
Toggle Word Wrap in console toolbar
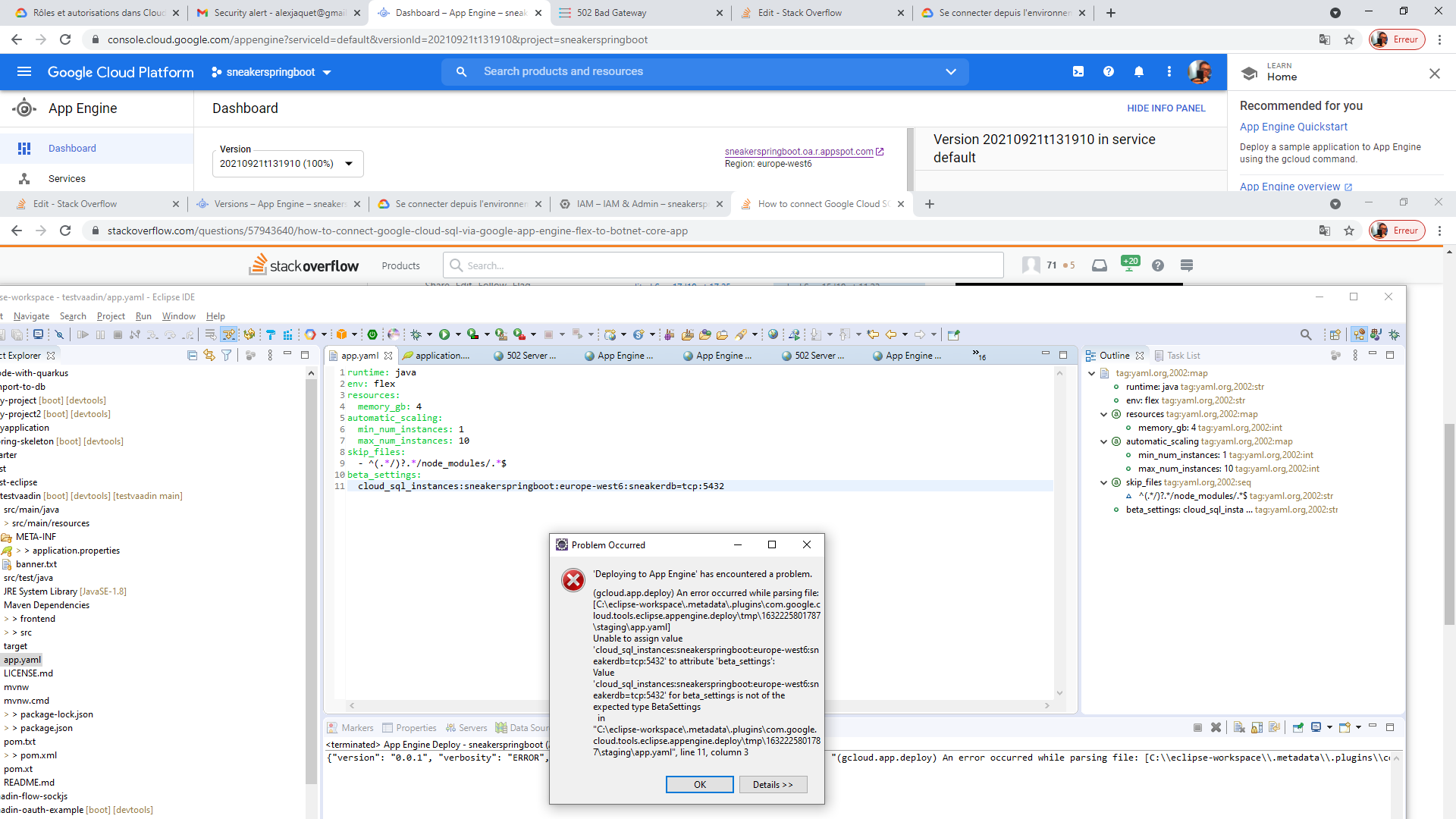(x=1274, y=727)
